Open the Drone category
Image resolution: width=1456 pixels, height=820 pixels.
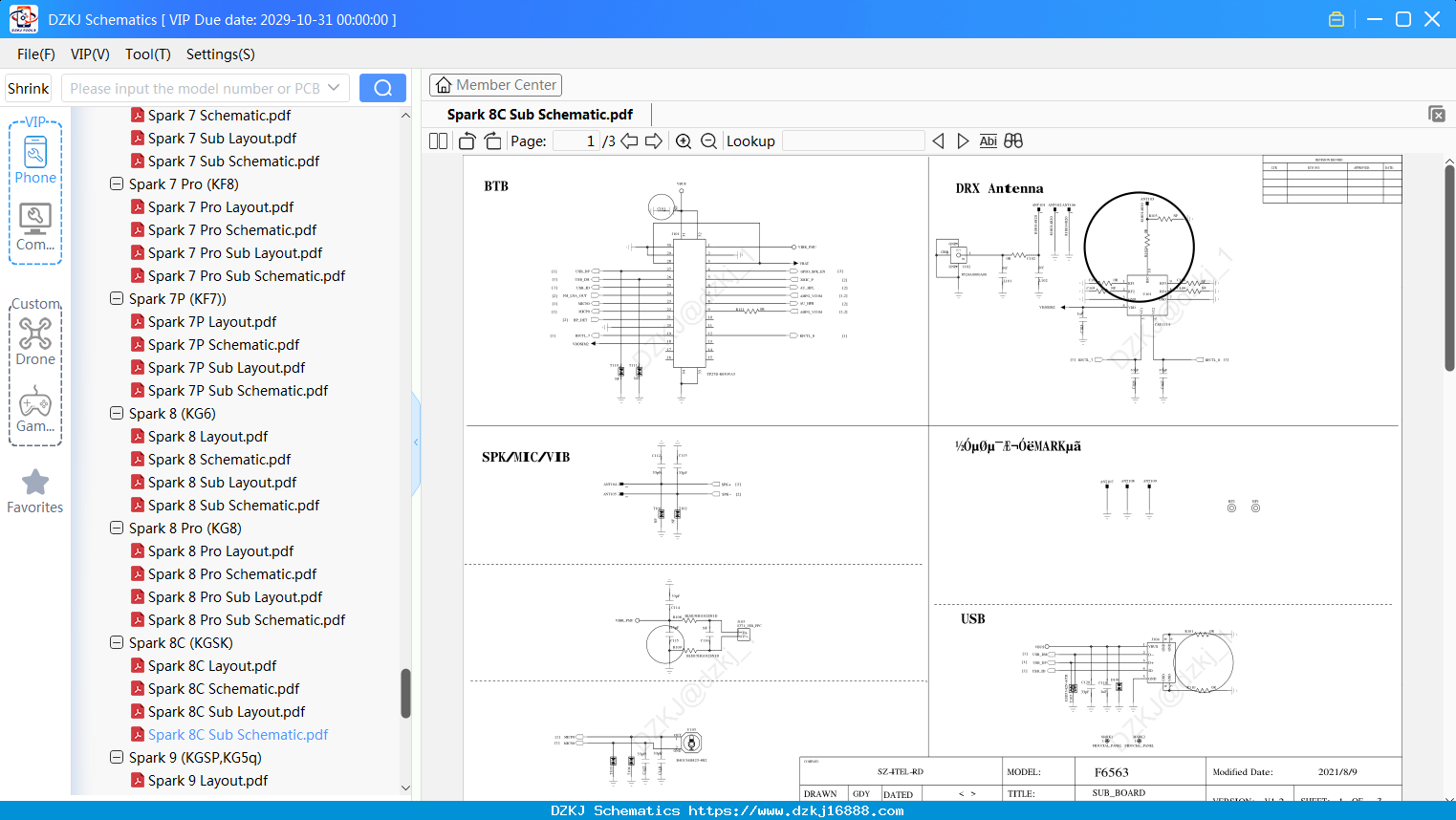point(35,342)
